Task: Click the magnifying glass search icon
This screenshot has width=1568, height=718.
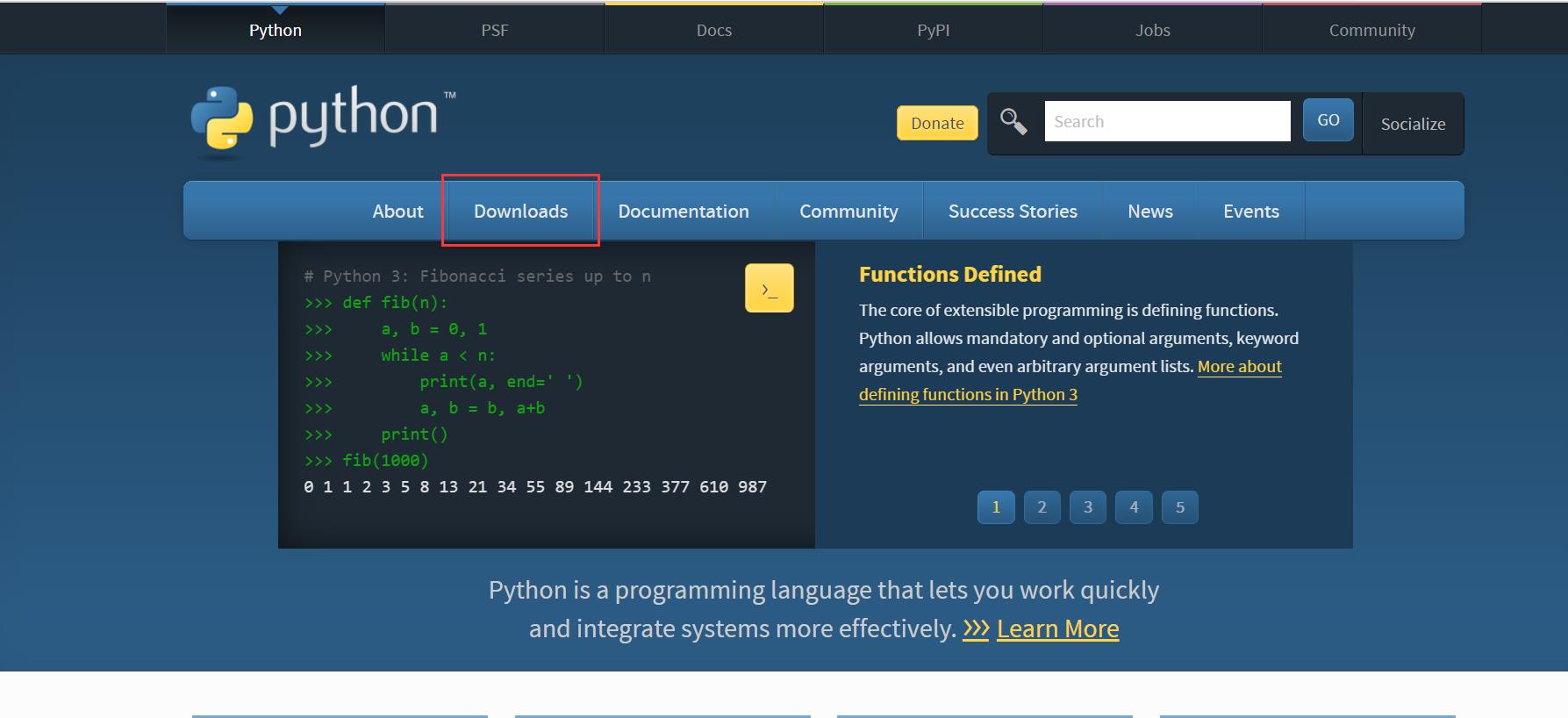Action: click(1013, 121)
